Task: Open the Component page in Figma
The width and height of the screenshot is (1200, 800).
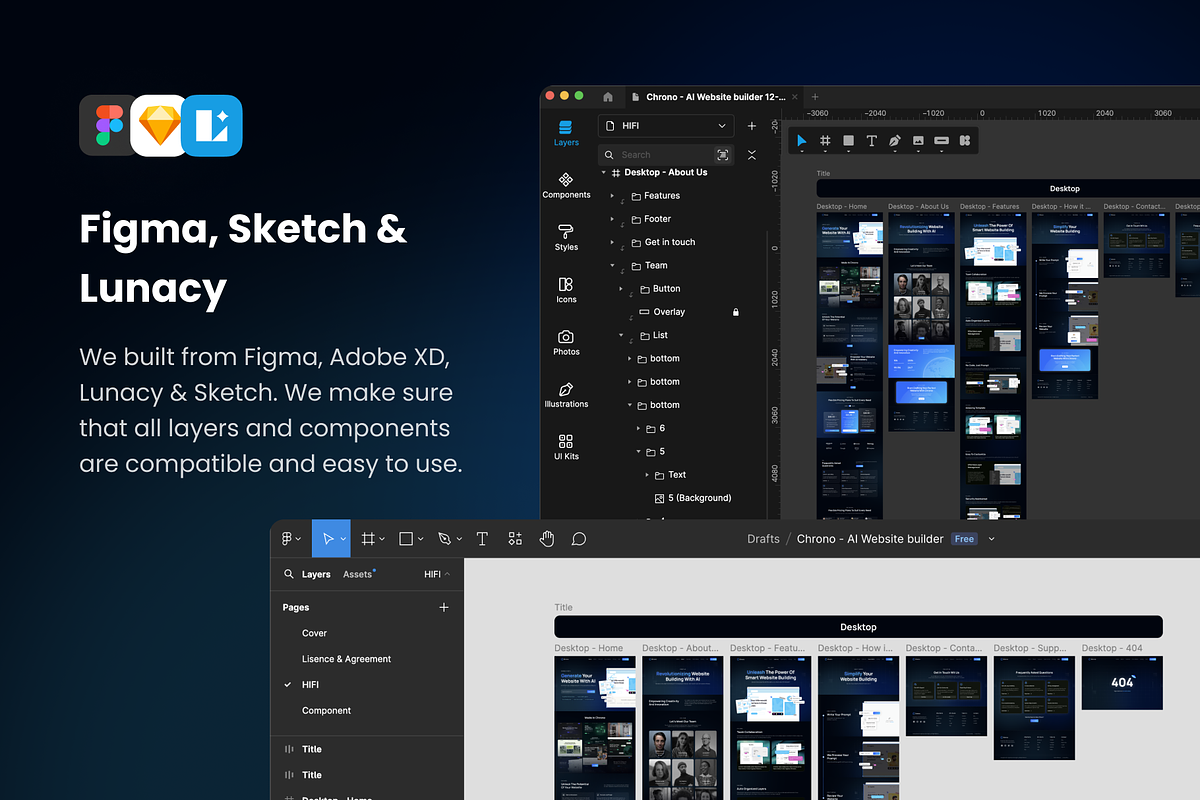Action: click(x=326, y=711)
